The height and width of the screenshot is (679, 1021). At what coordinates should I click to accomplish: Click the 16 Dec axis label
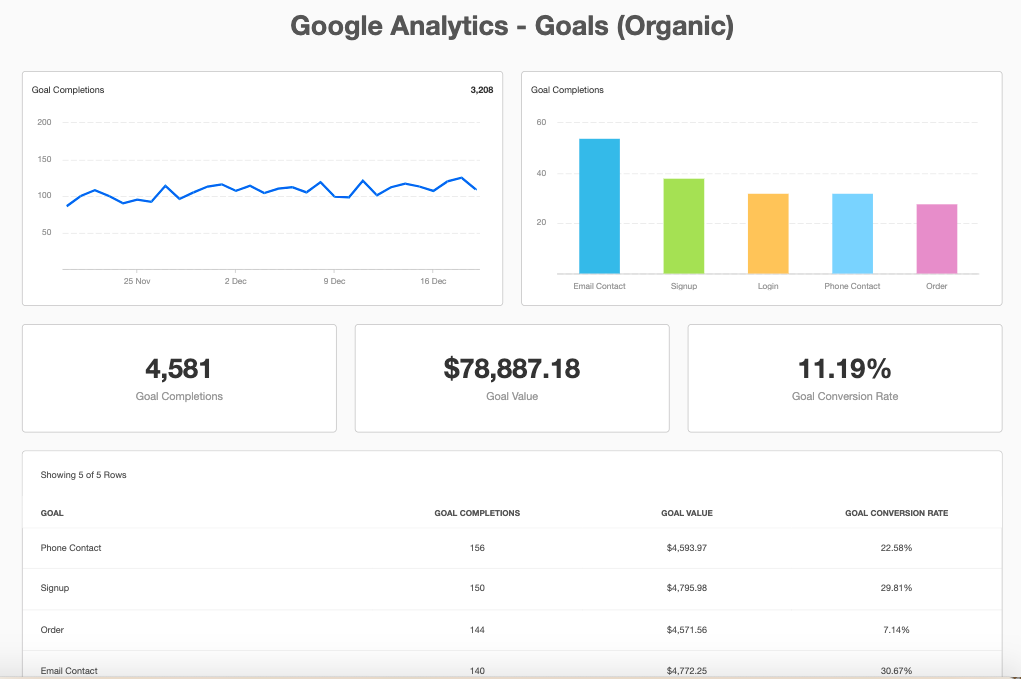tap(433, 281)
